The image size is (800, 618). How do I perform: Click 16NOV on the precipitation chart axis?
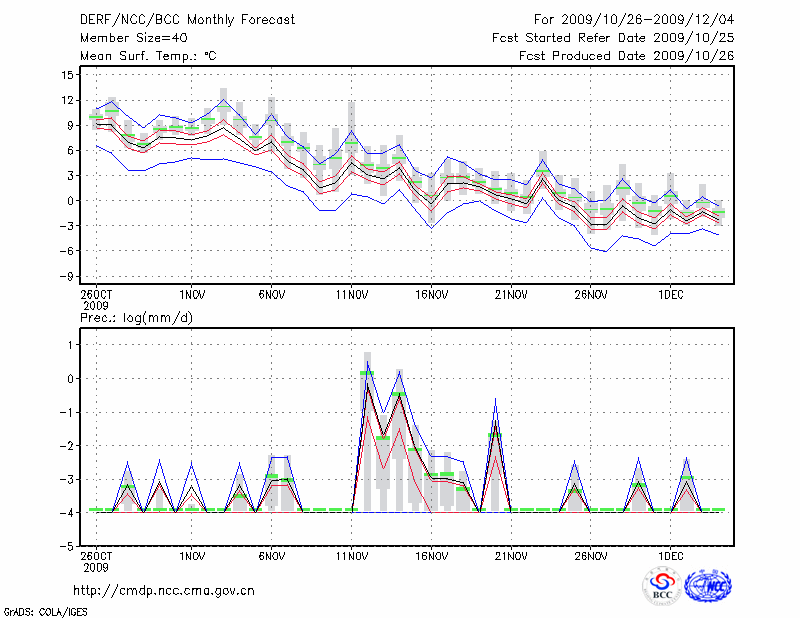[x=431, y=555]
